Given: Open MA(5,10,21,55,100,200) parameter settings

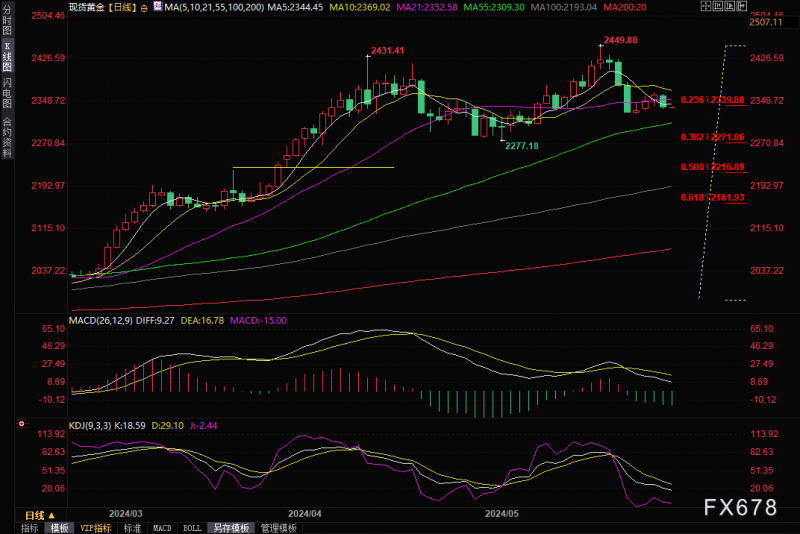Looking at the screenshot, I should 214,7.
